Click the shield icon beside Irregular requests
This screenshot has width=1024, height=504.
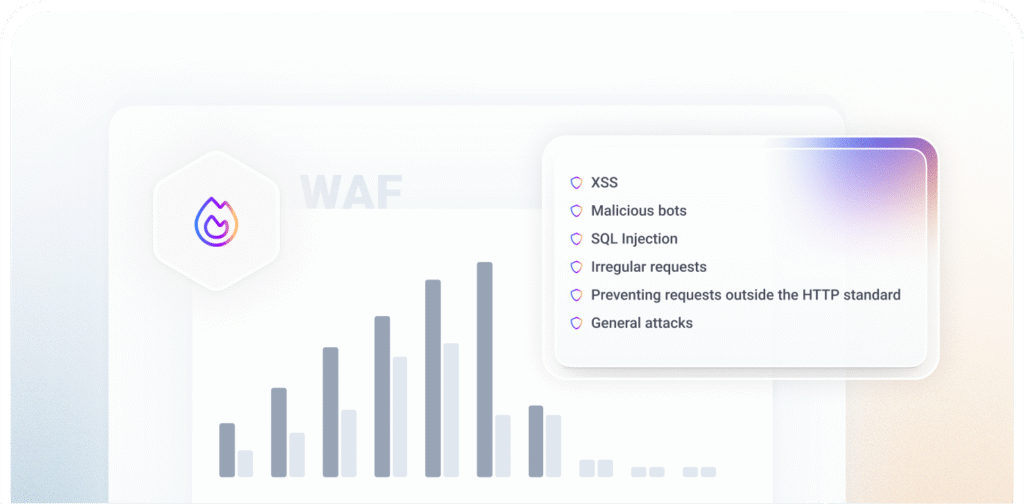[x=576, y=267]
